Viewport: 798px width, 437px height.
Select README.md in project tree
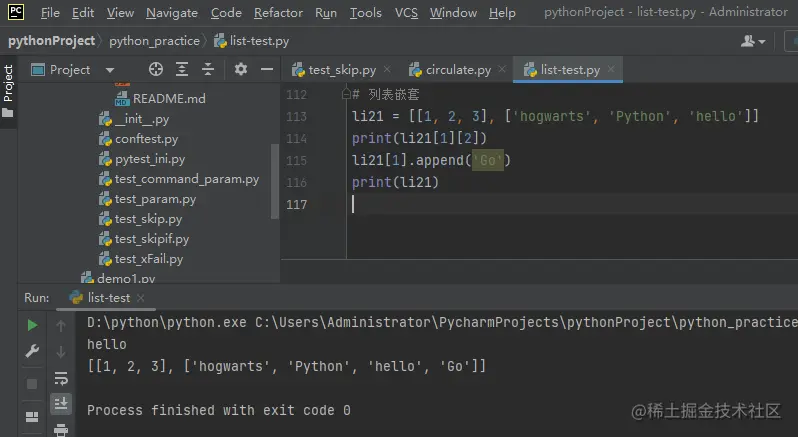160,99
